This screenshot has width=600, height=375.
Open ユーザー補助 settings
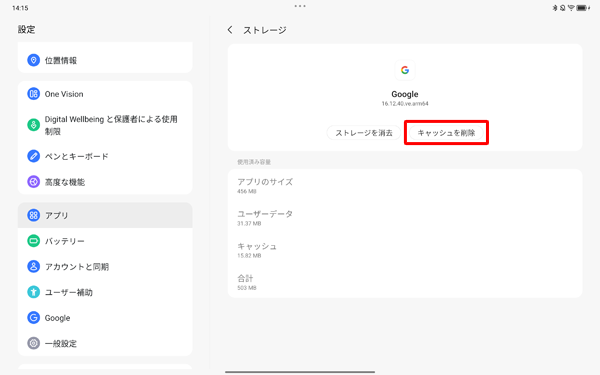pyautogui.click(x=105, y=292)
